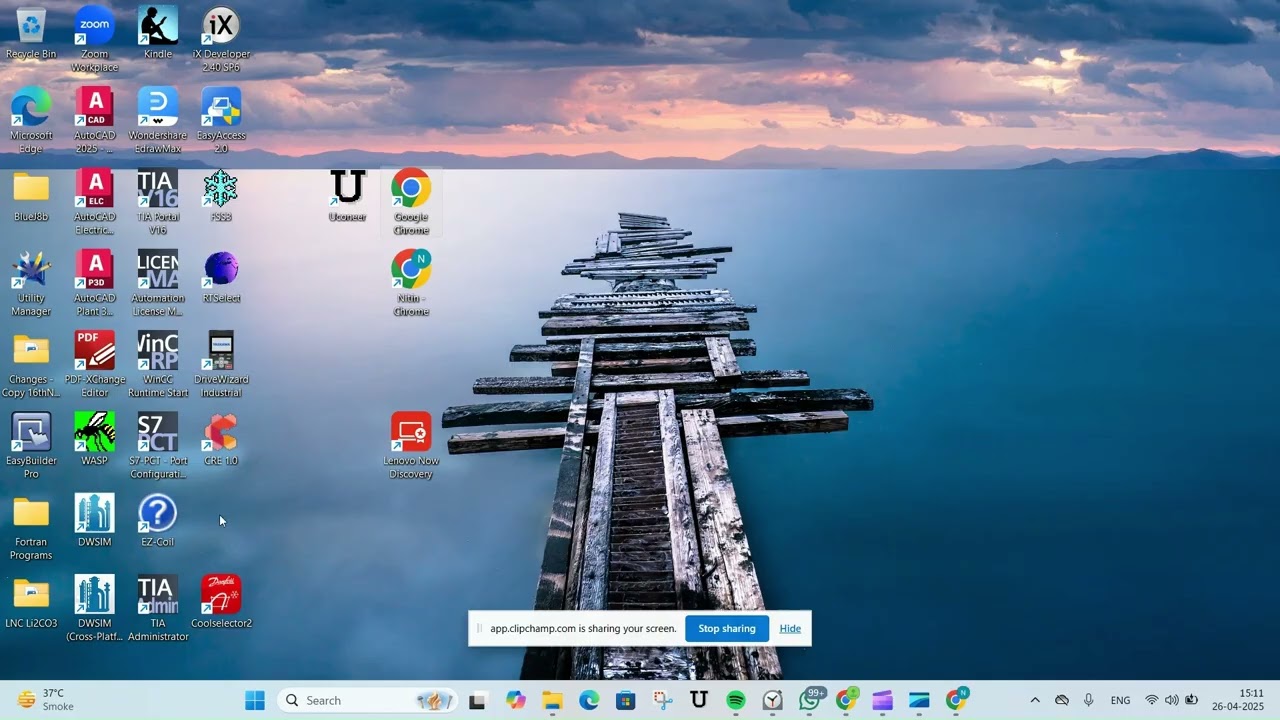This screenshot has height=720, width=1280.
Task: Select the DriveWizard Industrial shortcut
Action: point(221,365)
